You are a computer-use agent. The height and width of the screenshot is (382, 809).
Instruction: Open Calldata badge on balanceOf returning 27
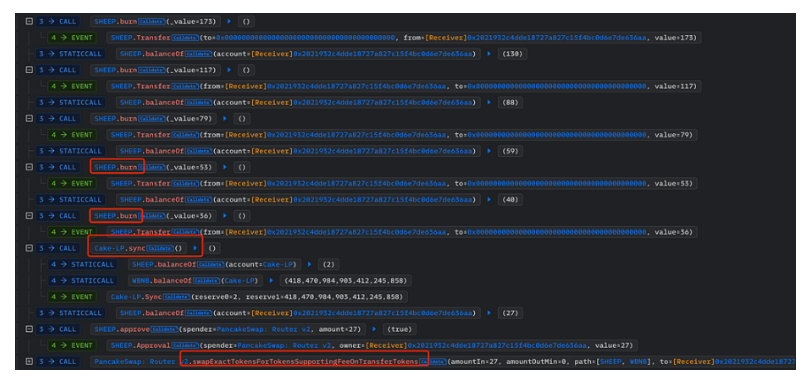tap(198, 313)
